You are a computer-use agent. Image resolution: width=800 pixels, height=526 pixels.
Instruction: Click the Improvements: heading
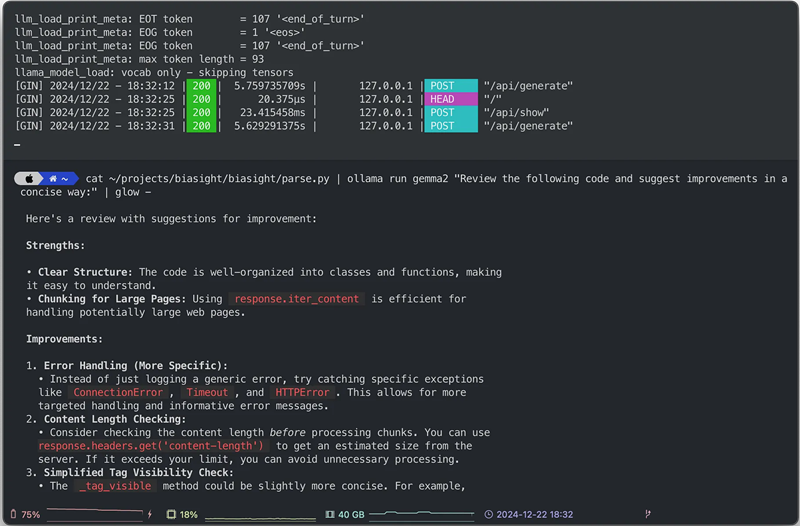[64, 339]
